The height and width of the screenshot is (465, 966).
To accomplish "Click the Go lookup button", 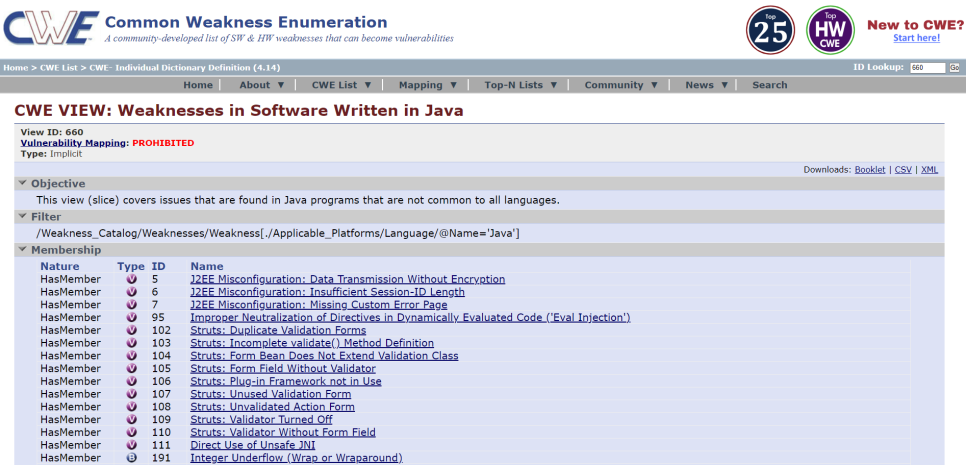I will click(954, 68).
